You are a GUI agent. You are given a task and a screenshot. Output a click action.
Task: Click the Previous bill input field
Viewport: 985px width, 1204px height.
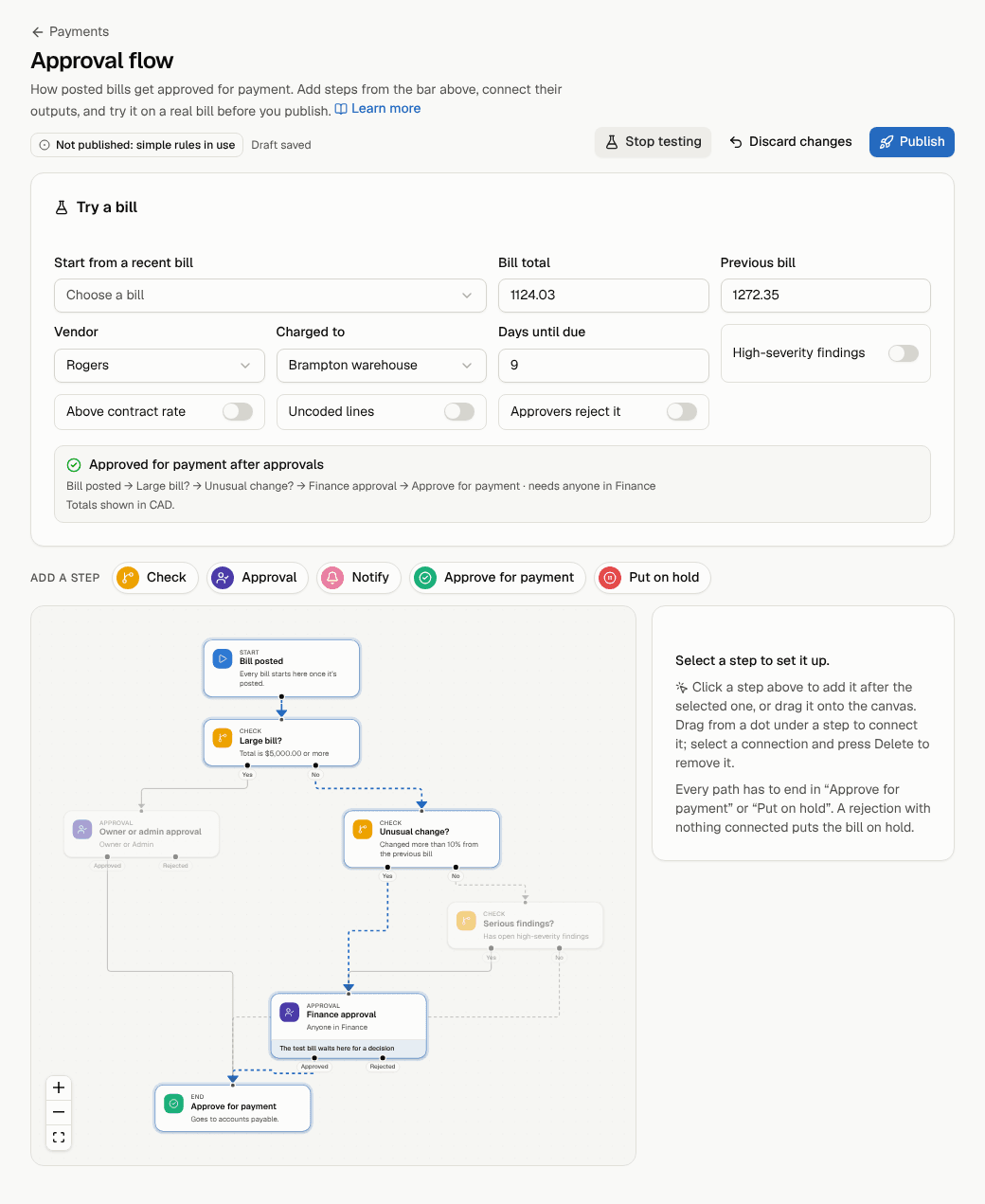tap(825, 296)
